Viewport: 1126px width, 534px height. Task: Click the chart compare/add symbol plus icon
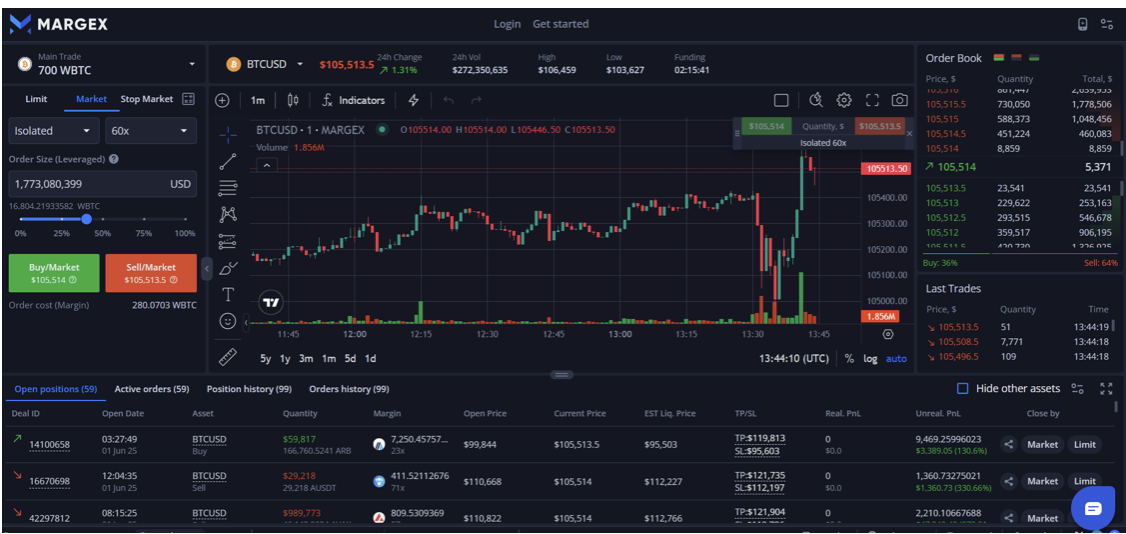pos(223,100)
